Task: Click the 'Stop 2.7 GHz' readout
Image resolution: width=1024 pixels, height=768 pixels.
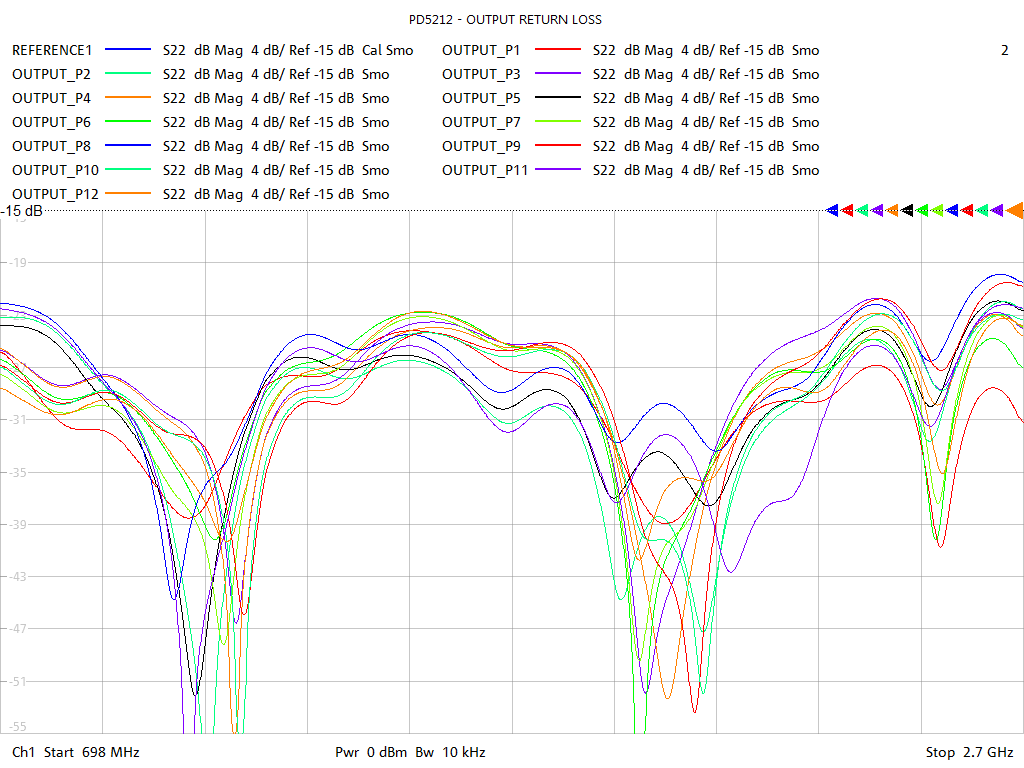Action: 969,752
